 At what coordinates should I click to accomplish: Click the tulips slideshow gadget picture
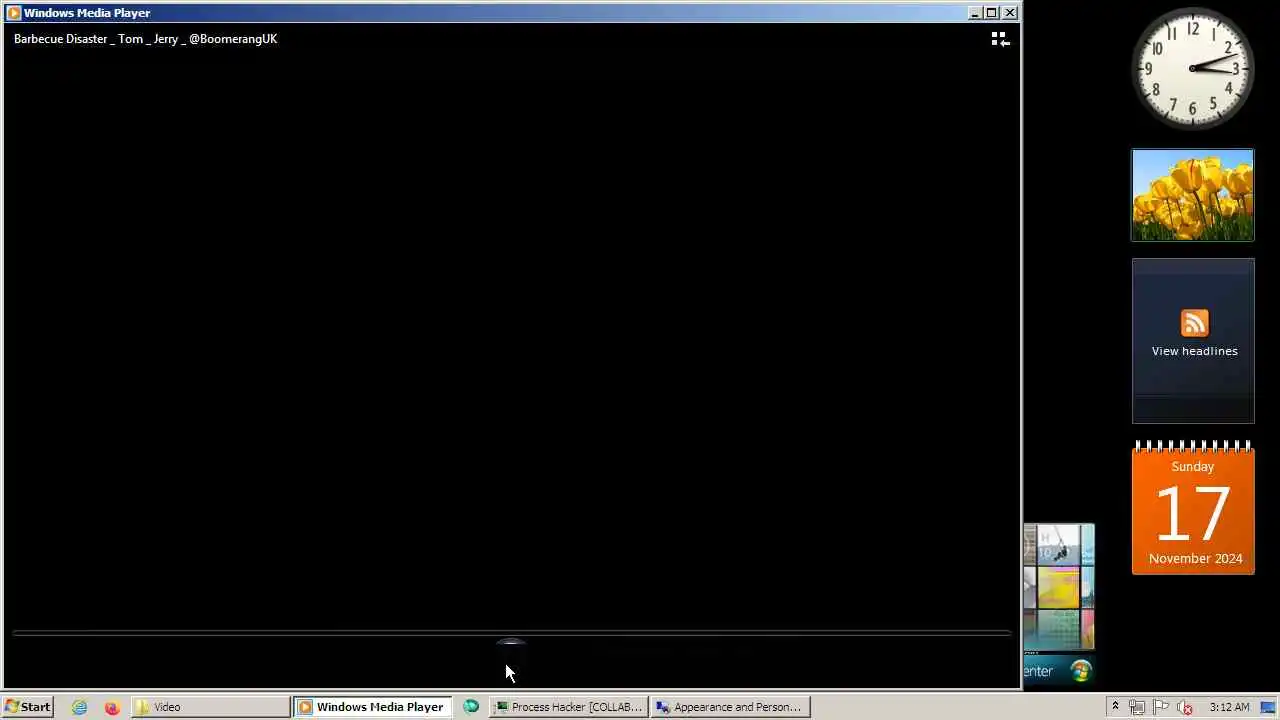click(1192, 195)
